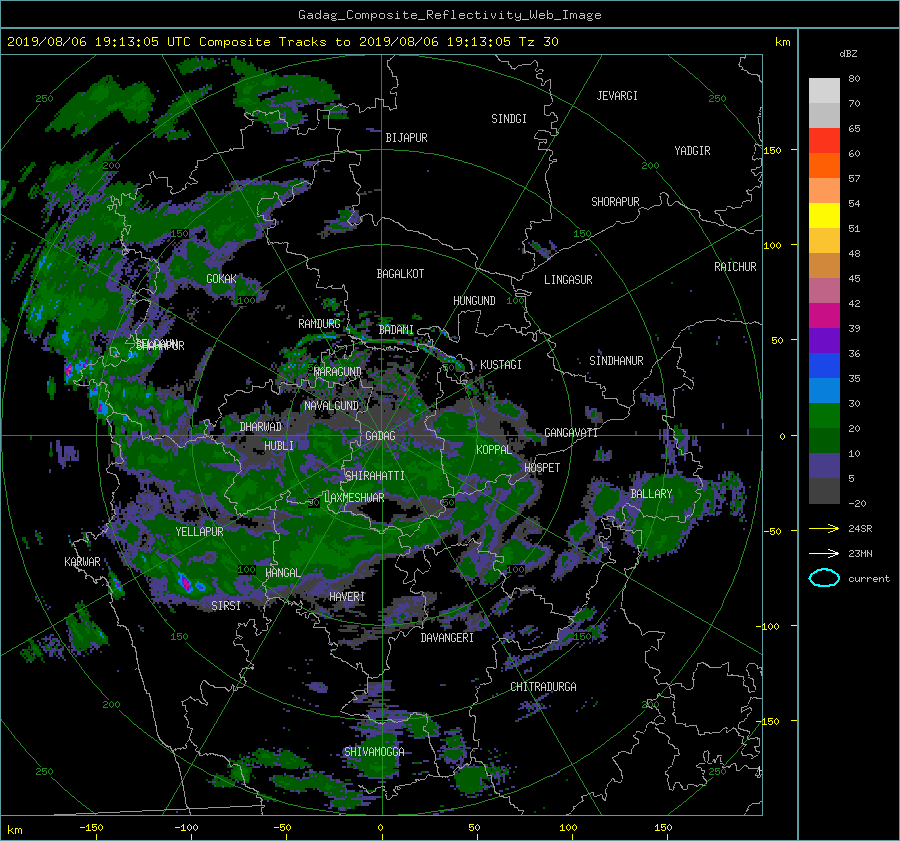Click the KARWAR city label
The width and height of the screenshot is (900, 841).
coord(82,561)
